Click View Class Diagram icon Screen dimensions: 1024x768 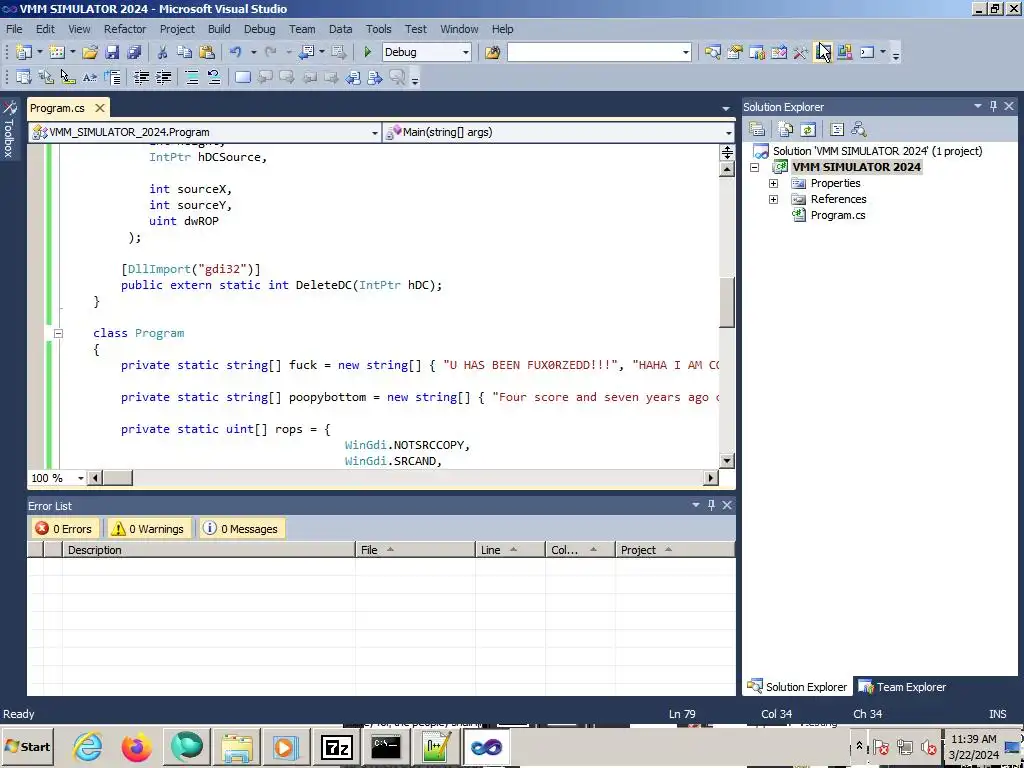tap(859, 129)
